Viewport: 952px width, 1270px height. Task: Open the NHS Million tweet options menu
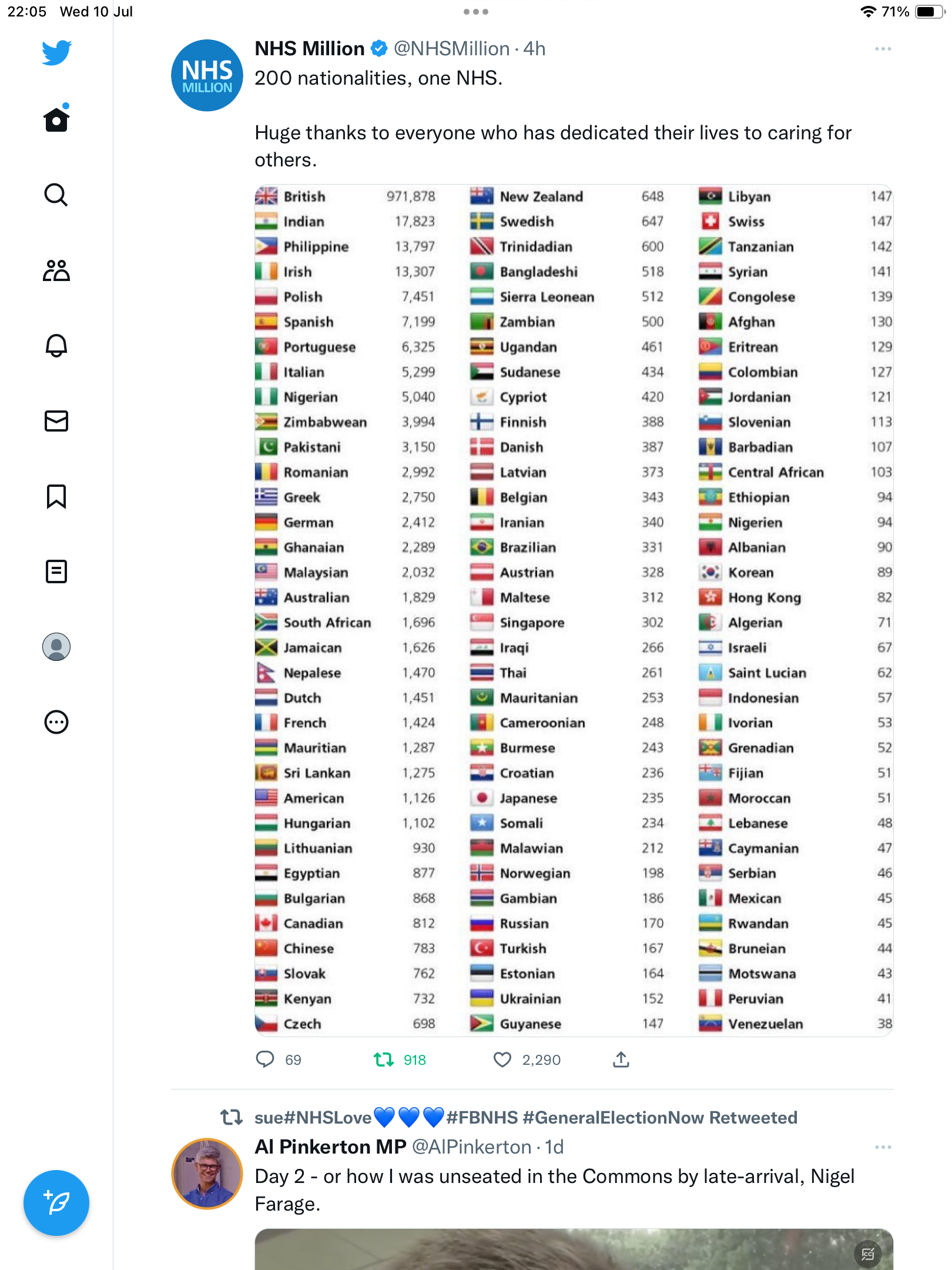click(x=883, y=49)
